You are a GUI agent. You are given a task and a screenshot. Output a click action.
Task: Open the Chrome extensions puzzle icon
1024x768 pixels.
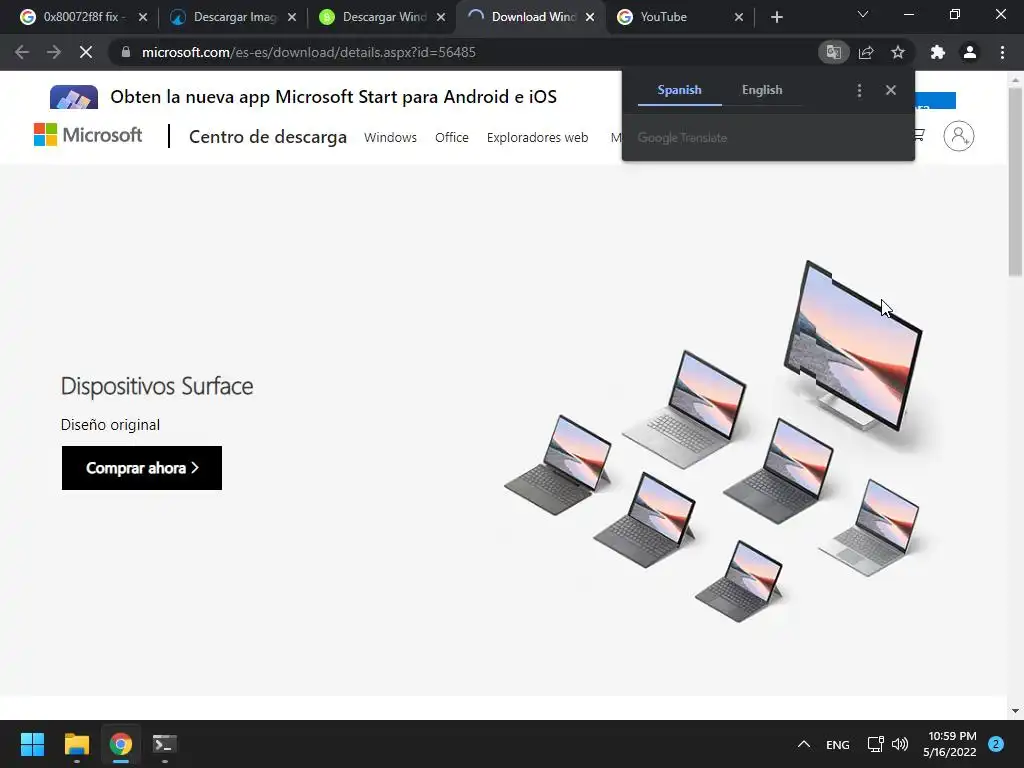coord(938,52)
